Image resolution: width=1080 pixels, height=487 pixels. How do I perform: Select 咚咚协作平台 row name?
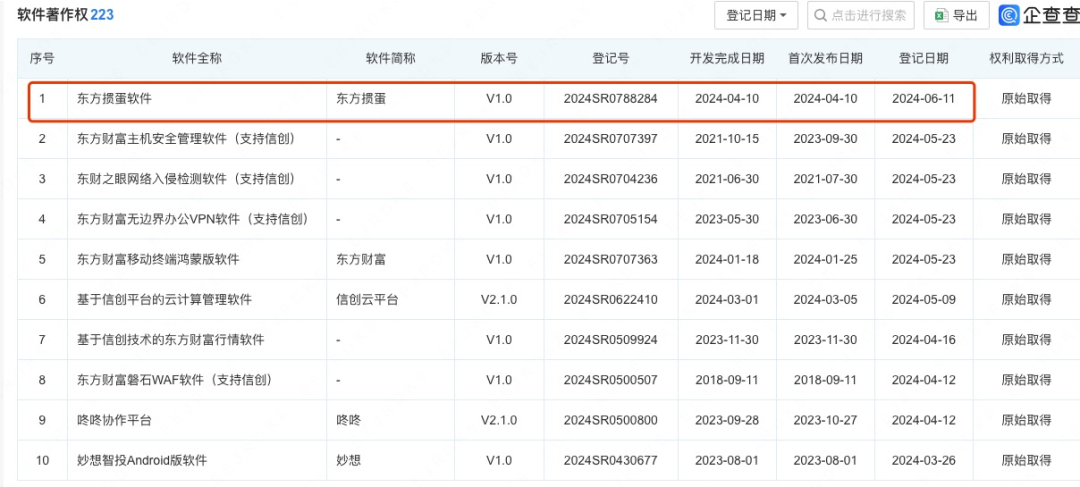(114, 420)
